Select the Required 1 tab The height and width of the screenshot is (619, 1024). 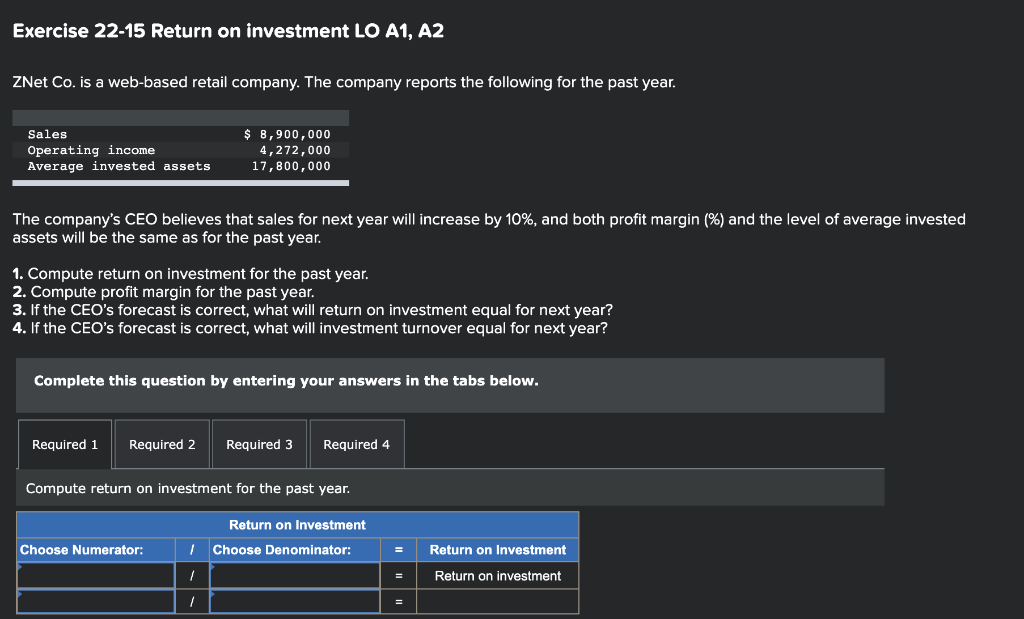point(64,443)
